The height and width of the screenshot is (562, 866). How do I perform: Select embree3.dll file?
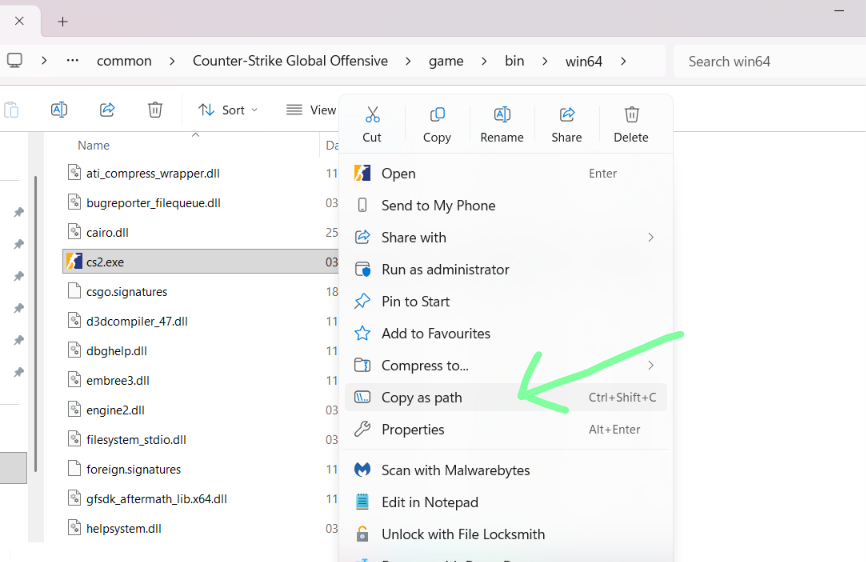(118, 380)
